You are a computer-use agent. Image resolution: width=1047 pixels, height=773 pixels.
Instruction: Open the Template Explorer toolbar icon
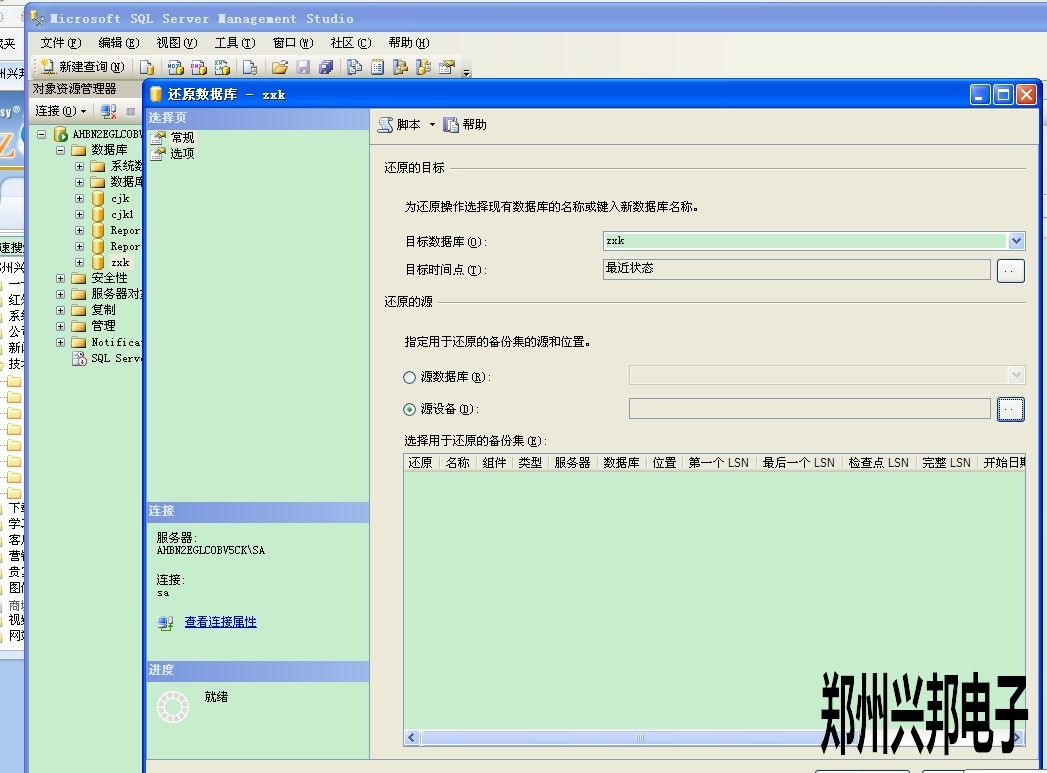pyautogui.click(x=423, y=67)
